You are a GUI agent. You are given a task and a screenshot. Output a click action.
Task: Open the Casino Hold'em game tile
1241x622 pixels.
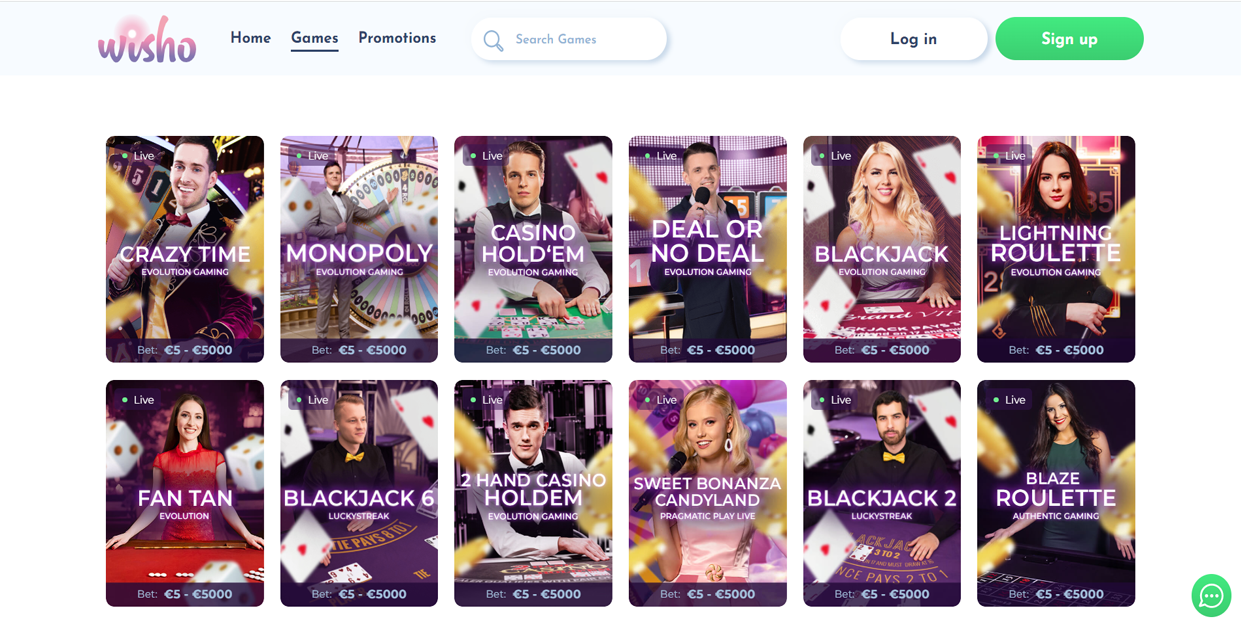pyautogui.click(x=533, y=249)
